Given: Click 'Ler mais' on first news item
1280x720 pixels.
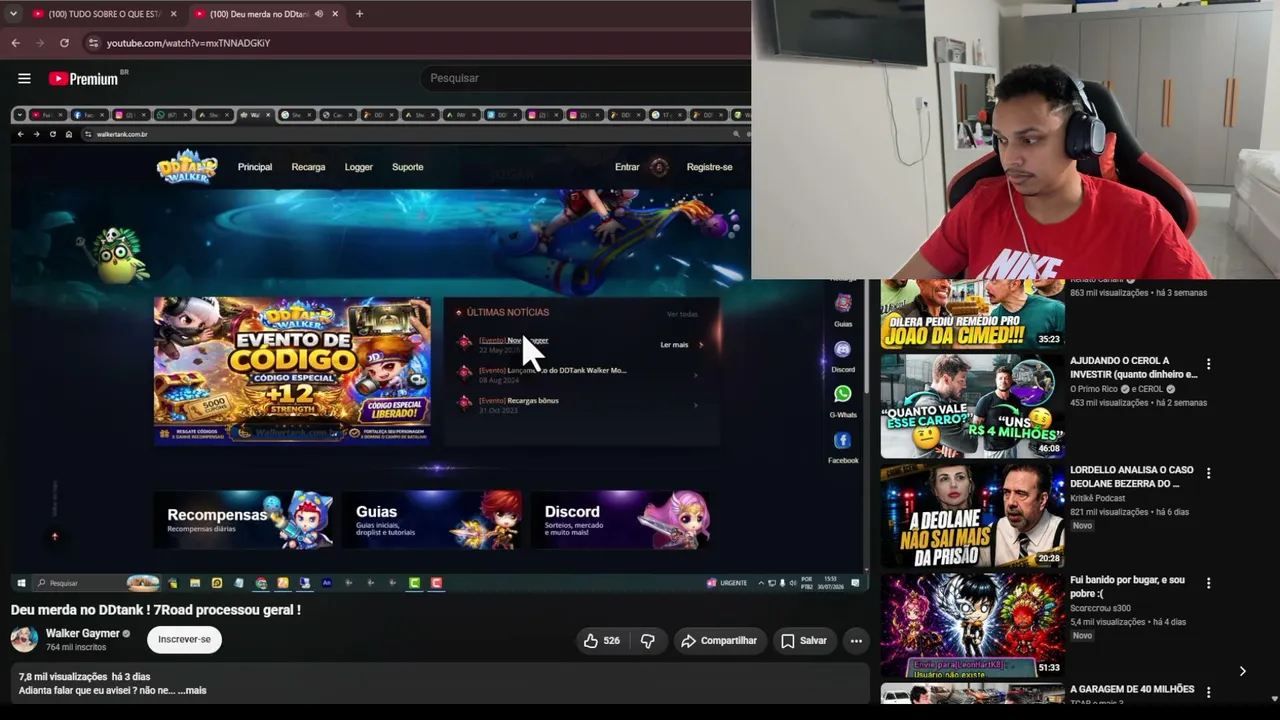Looking at the screenshot, I should click(x=675, y=345).
